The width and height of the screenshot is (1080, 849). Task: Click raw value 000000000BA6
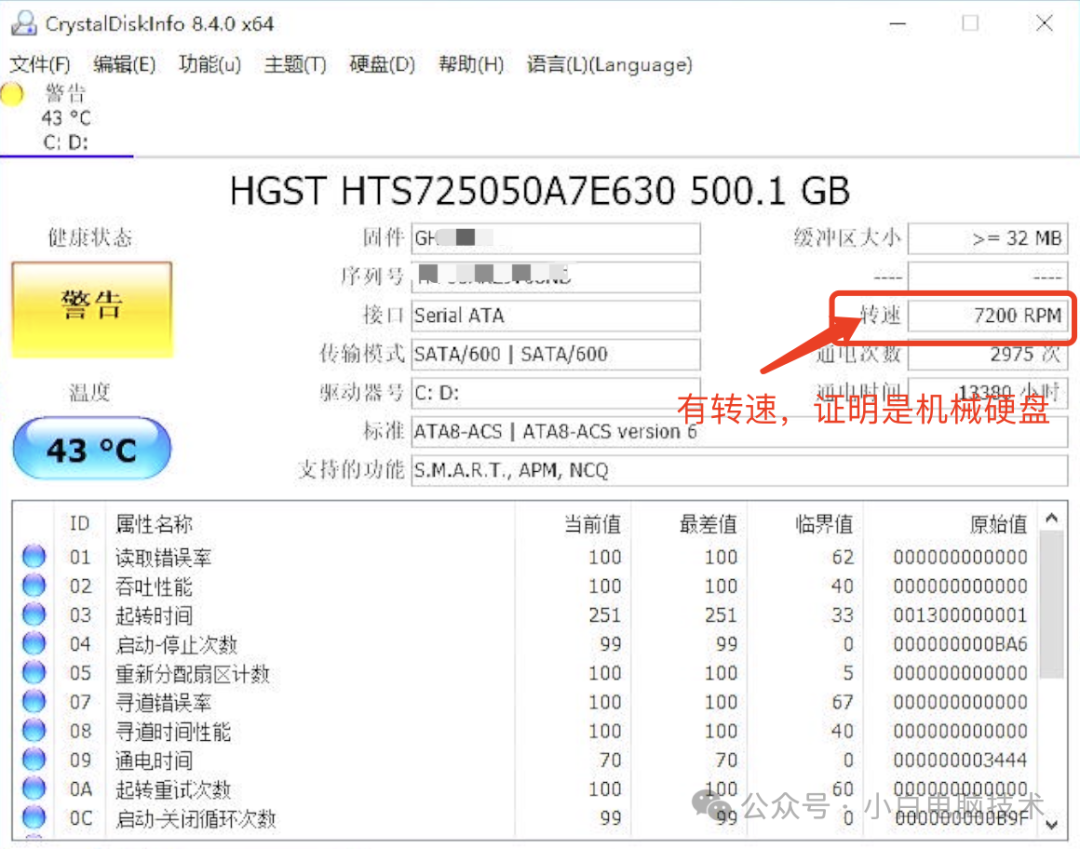pos(960,644)
